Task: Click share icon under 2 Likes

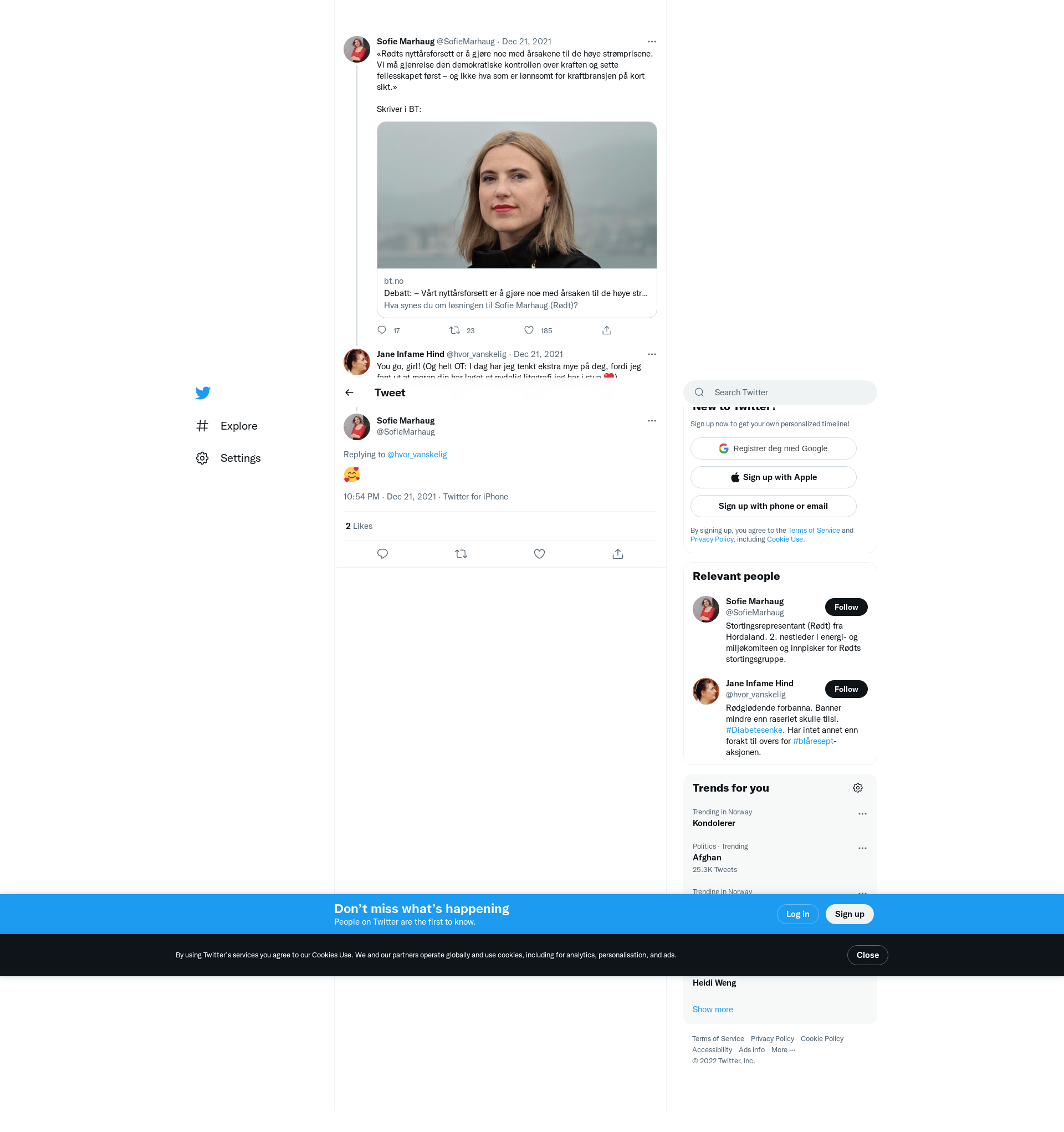Action: [618, 554]
